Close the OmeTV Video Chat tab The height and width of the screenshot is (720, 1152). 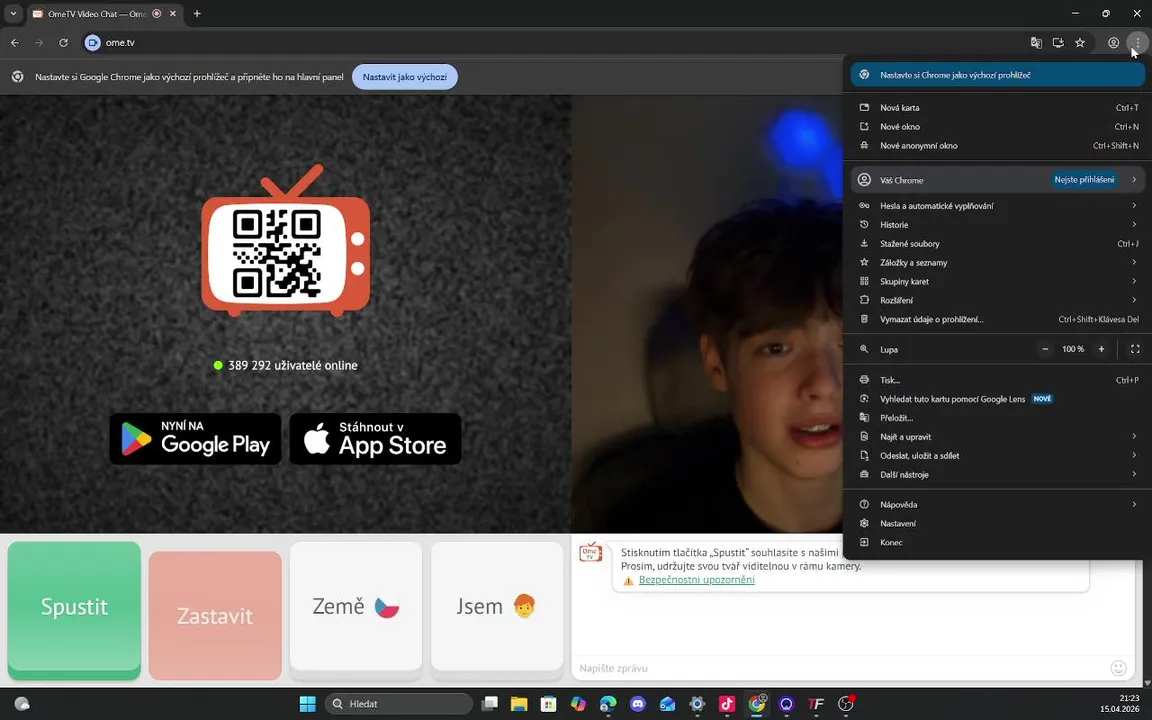[173, 13]
